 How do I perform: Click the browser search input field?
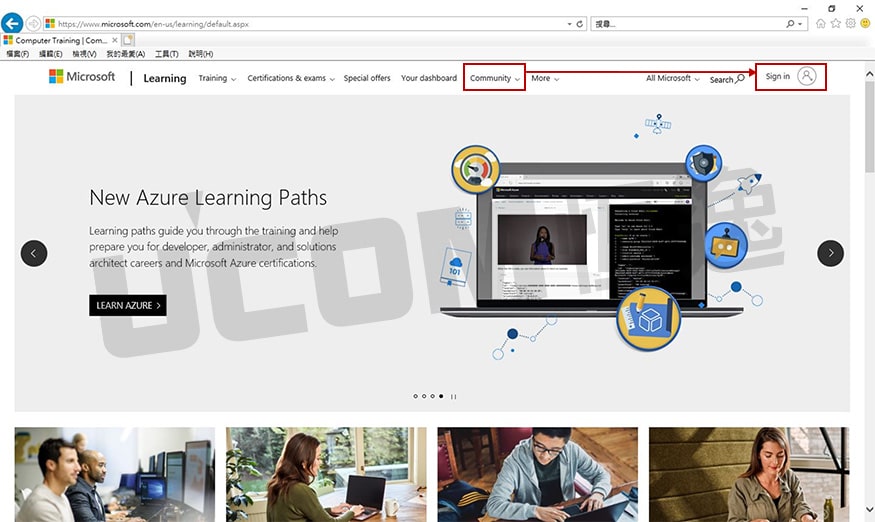pyautogui.click(x=688, y=24)
